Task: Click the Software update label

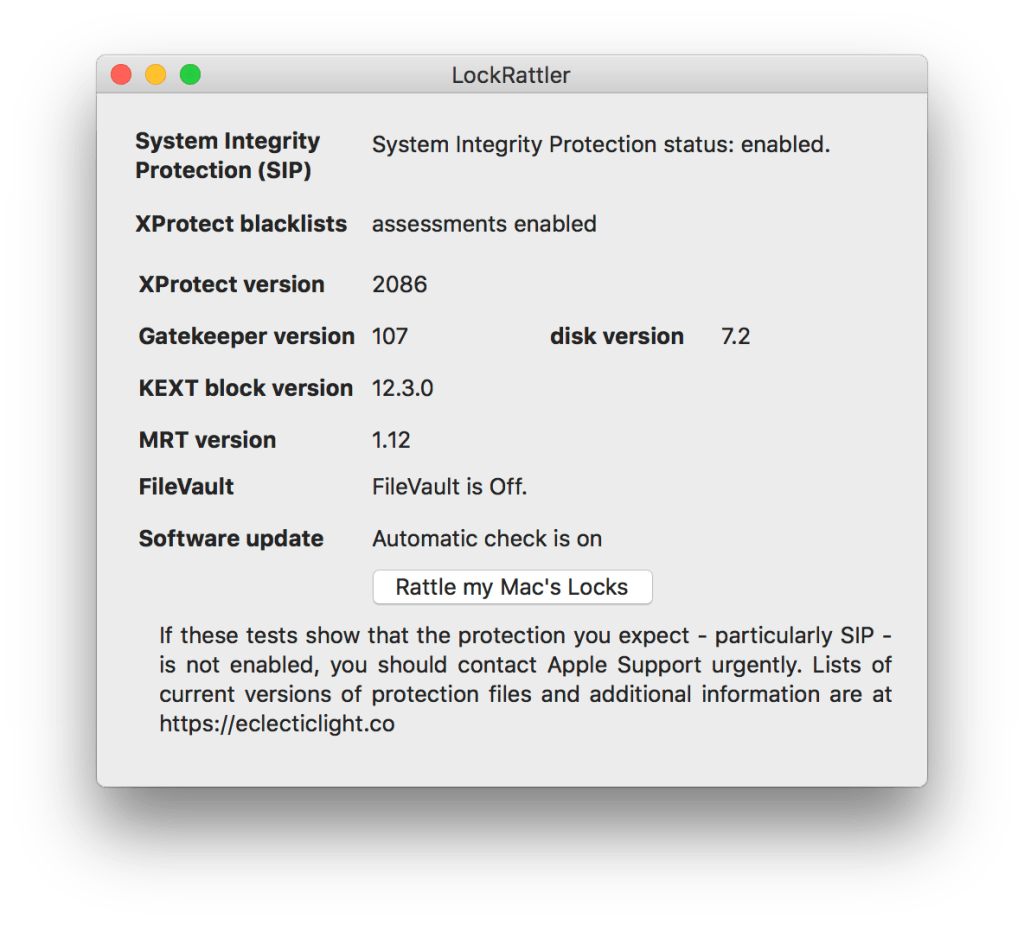Action: pyautogui.click(x=231, y=539)
